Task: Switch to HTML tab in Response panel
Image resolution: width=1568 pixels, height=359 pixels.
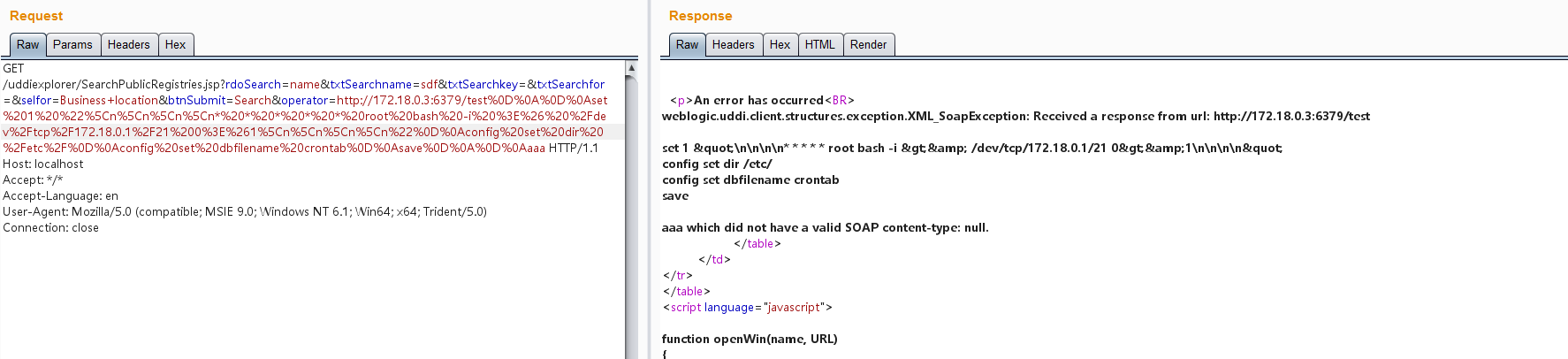Action: (x=820, y=45)
